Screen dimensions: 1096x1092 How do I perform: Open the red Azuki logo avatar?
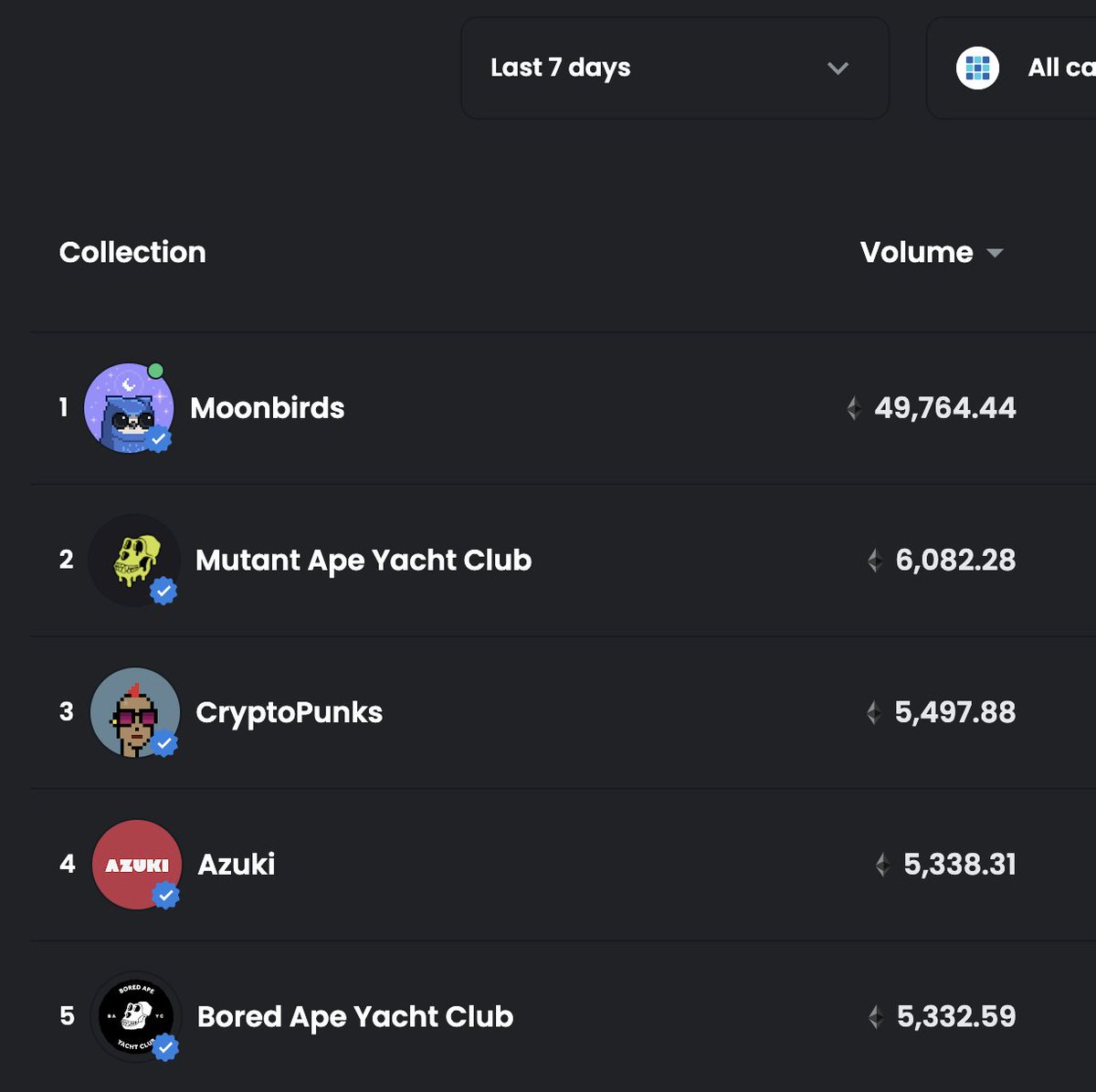coord(137,864)
